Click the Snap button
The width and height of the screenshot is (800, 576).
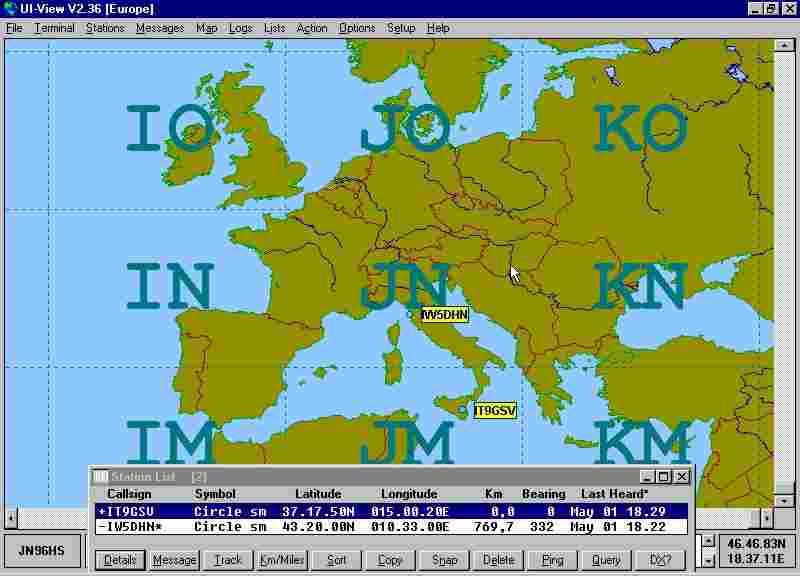pos(444,560)
